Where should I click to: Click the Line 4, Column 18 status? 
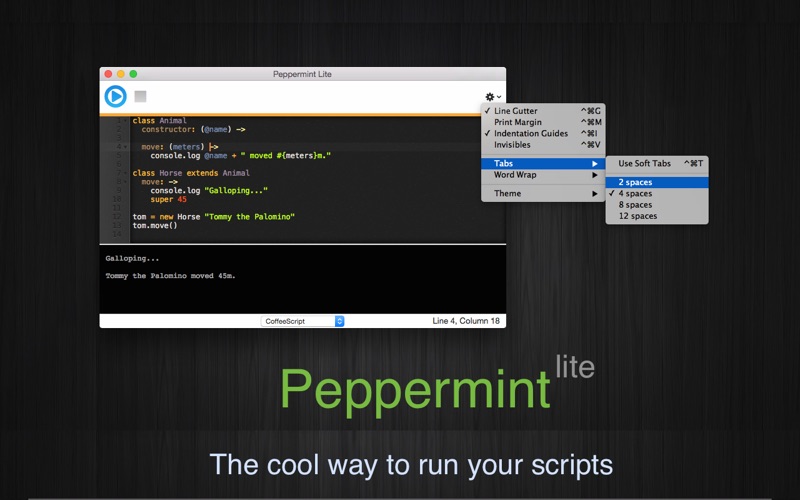(x=466, y=321)
